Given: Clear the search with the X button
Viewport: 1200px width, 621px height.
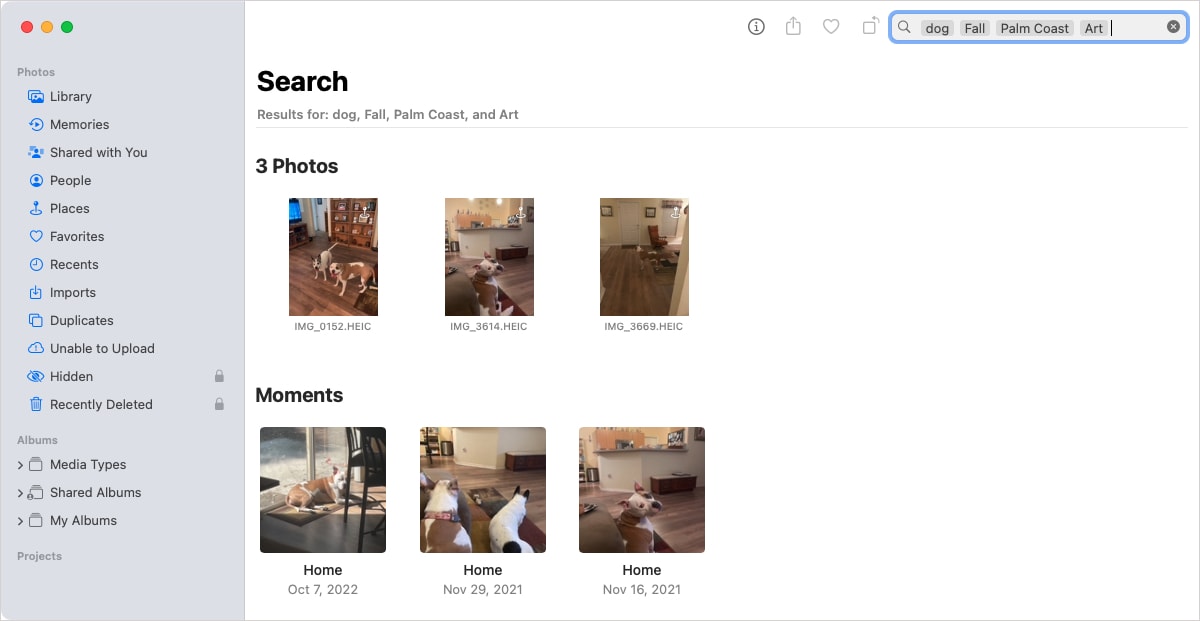Looking at the screenshot, I should click(x=1172, y=27).
